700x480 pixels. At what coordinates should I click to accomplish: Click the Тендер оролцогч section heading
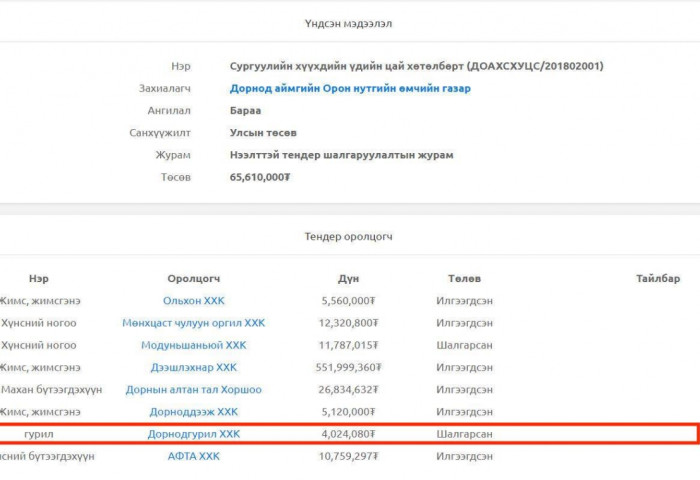(349, 237)
